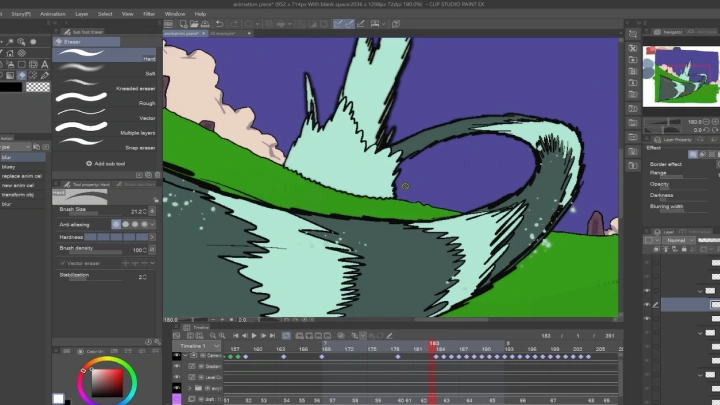
Task: Expand the Vector eraser options arrow
Action: [152, 263]
